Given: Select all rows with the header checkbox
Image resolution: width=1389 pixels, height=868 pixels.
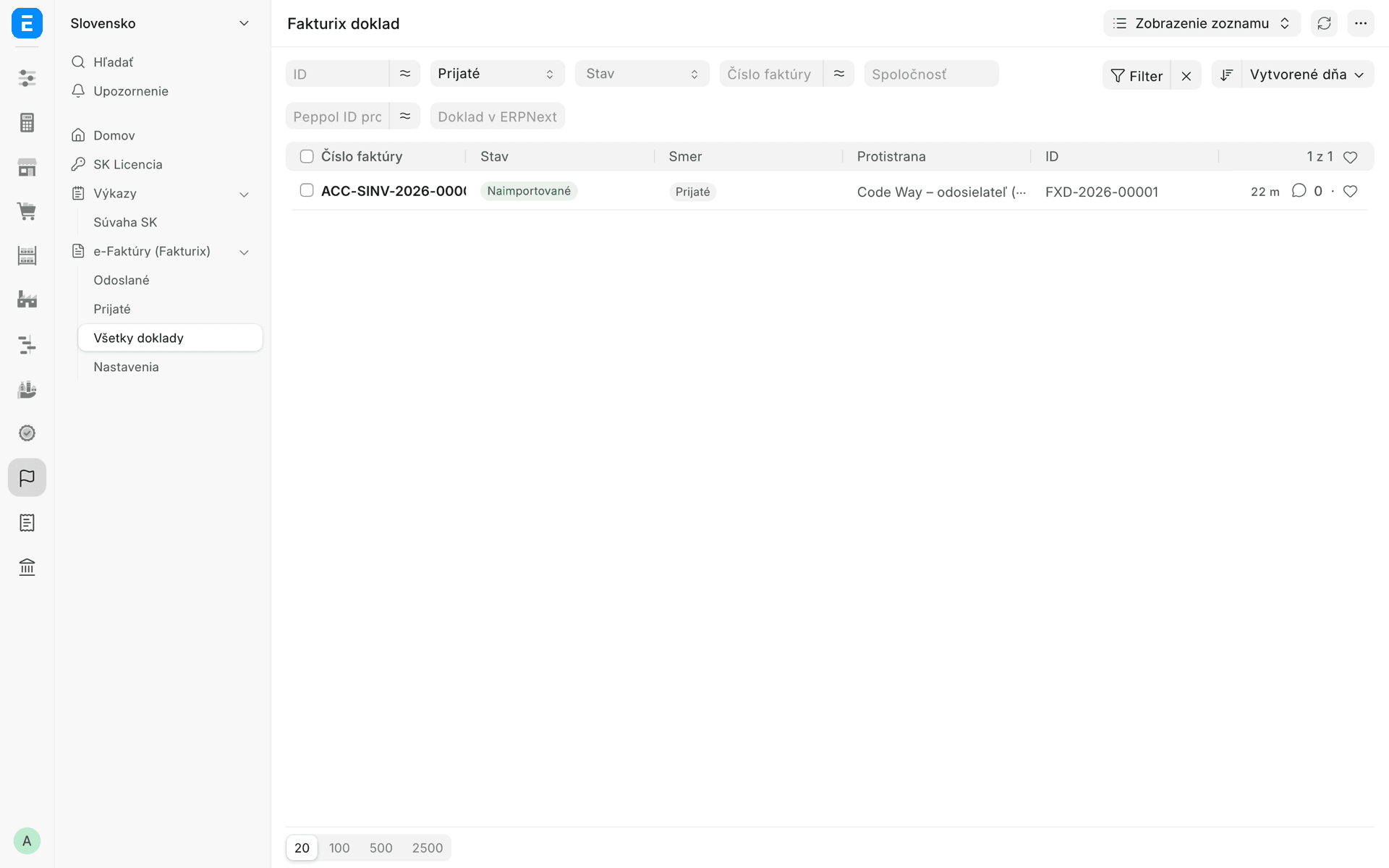Looking at the screenshot, I should [x=307, y=156].
